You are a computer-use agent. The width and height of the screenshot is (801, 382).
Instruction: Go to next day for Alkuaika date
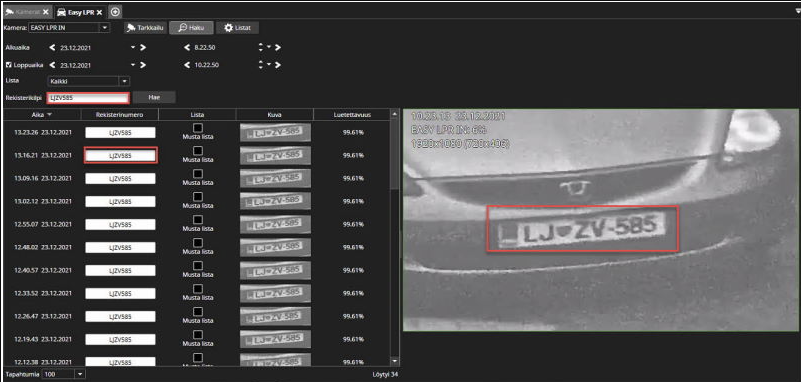[x=143, y=47]
